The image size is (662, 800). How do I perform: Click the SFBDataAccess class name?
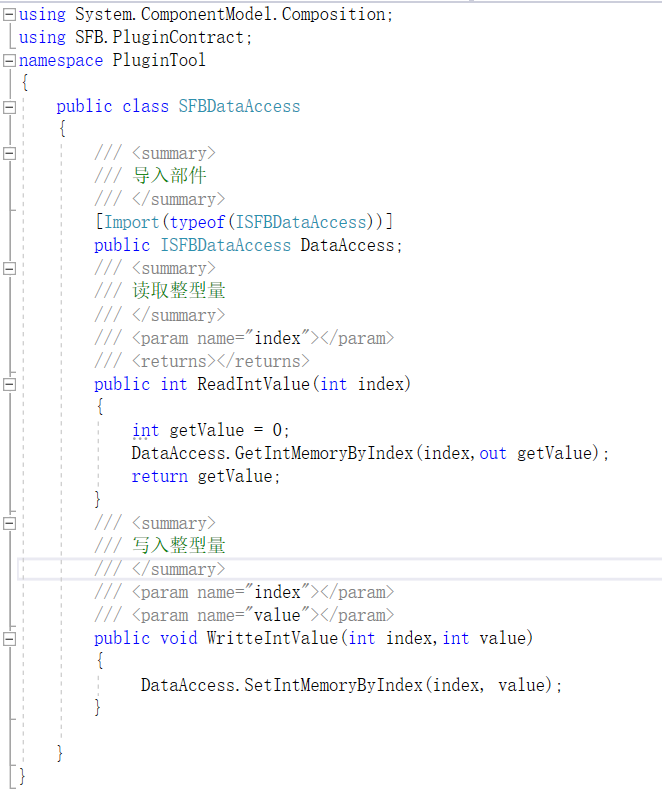point(239,107)
